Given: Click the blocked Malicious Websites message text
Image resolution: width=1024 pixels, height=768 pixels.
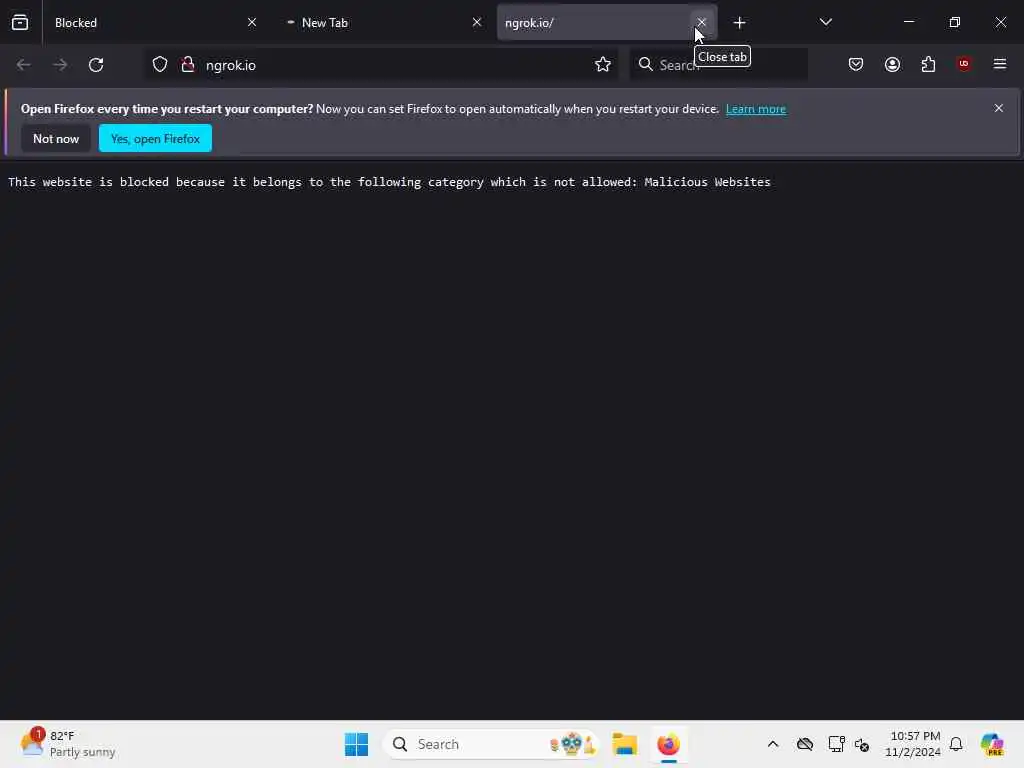Looking at the screenshot, I should tap(389, 182).
